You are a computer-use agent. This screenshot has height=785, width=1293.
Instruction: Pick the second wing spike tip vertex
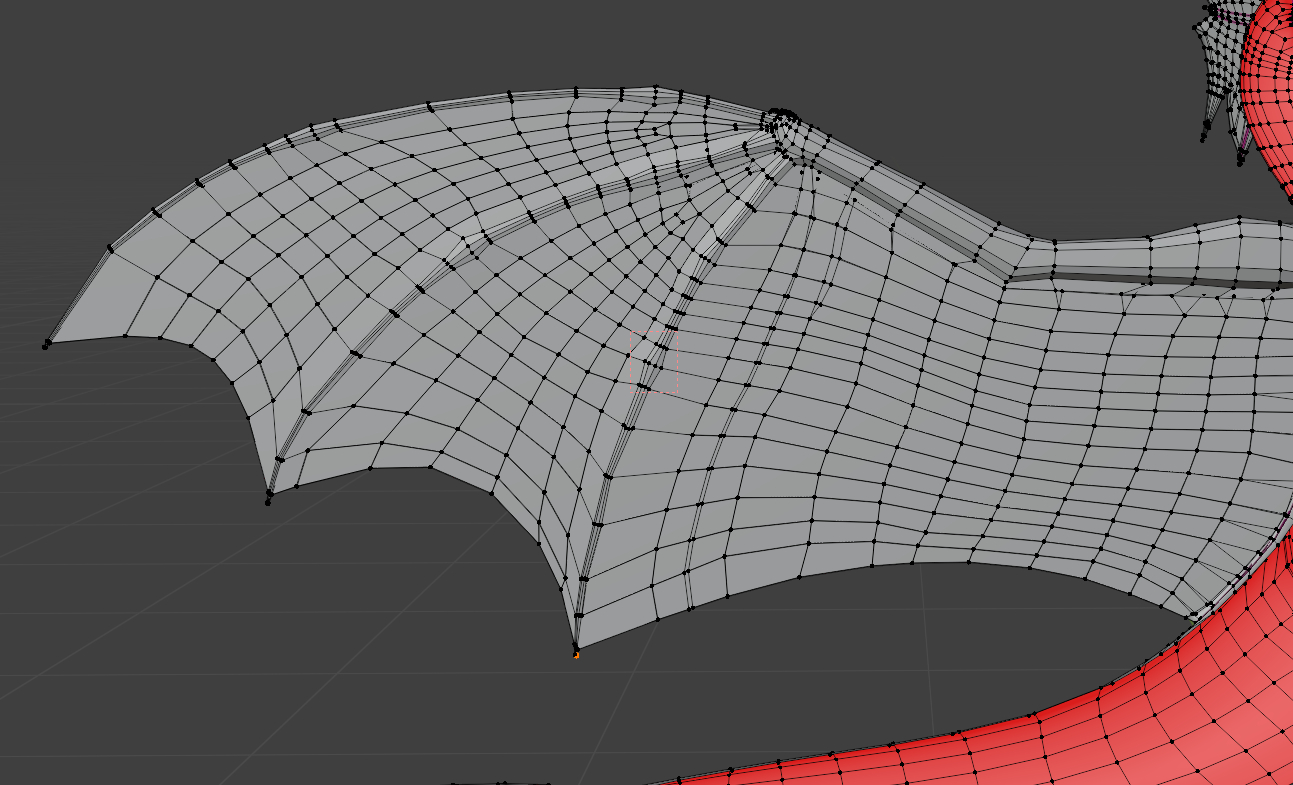click(x=269, y=494)
